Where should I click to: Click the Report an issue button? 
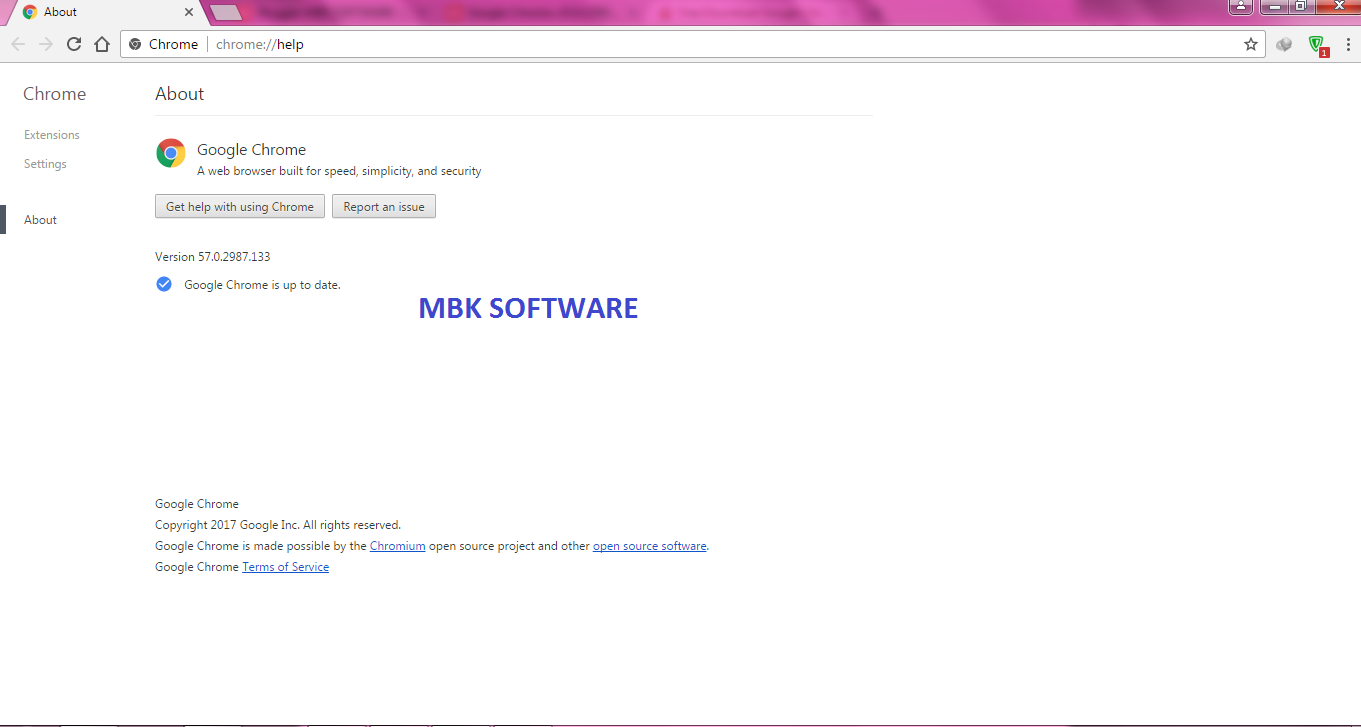click(384, 207)
